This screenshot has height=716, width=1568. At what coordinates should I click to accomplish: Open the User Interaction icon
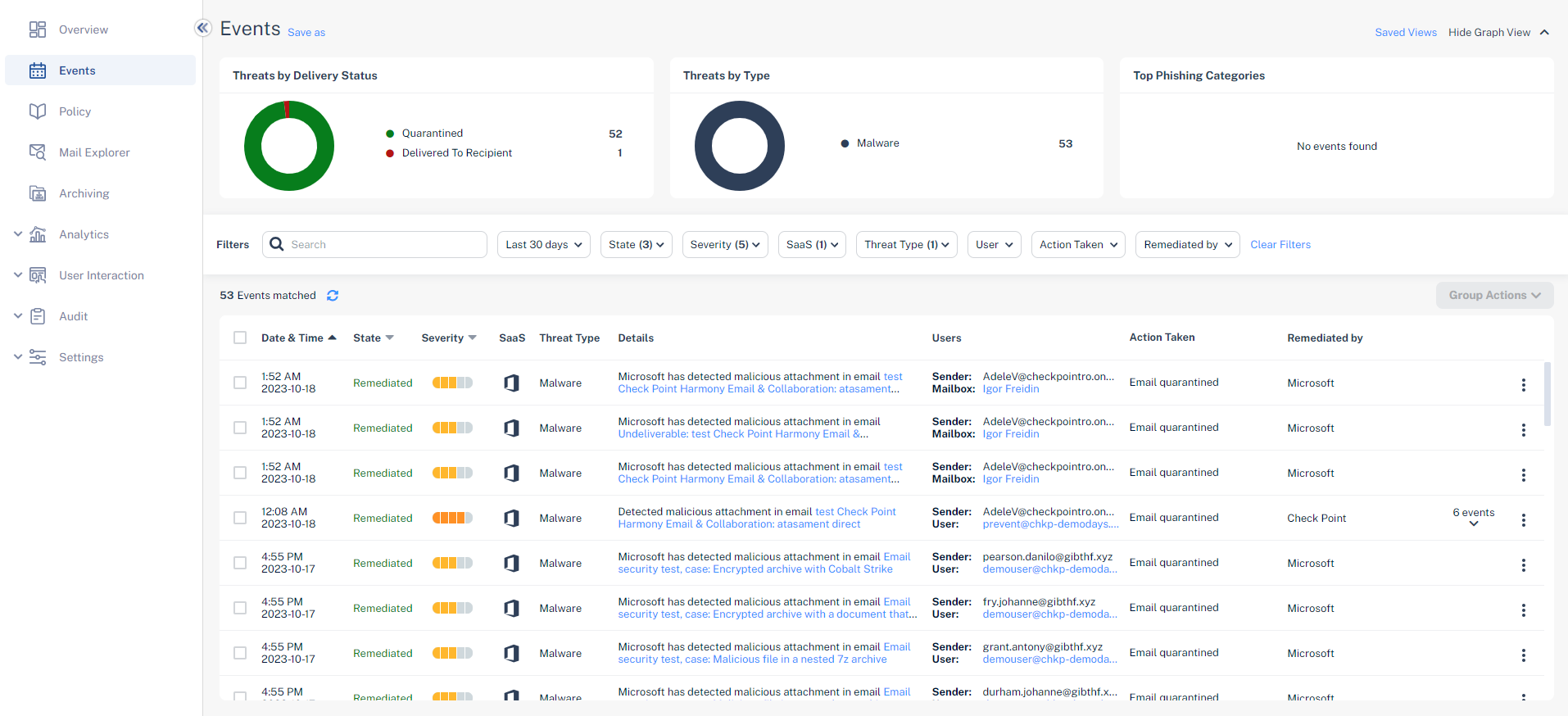click(38, 275)
